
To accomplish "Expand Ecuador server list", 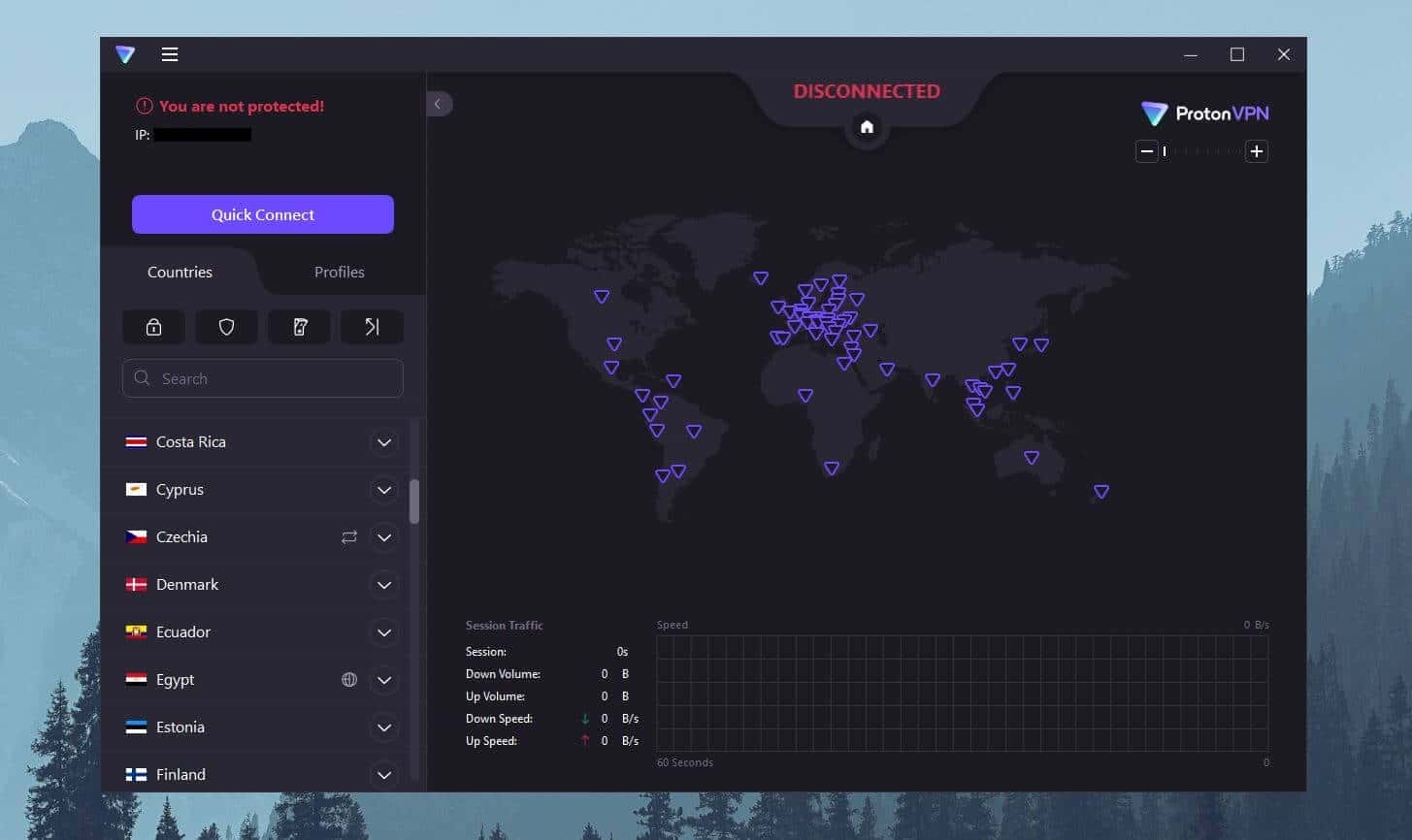I will [x=384, y=632].
